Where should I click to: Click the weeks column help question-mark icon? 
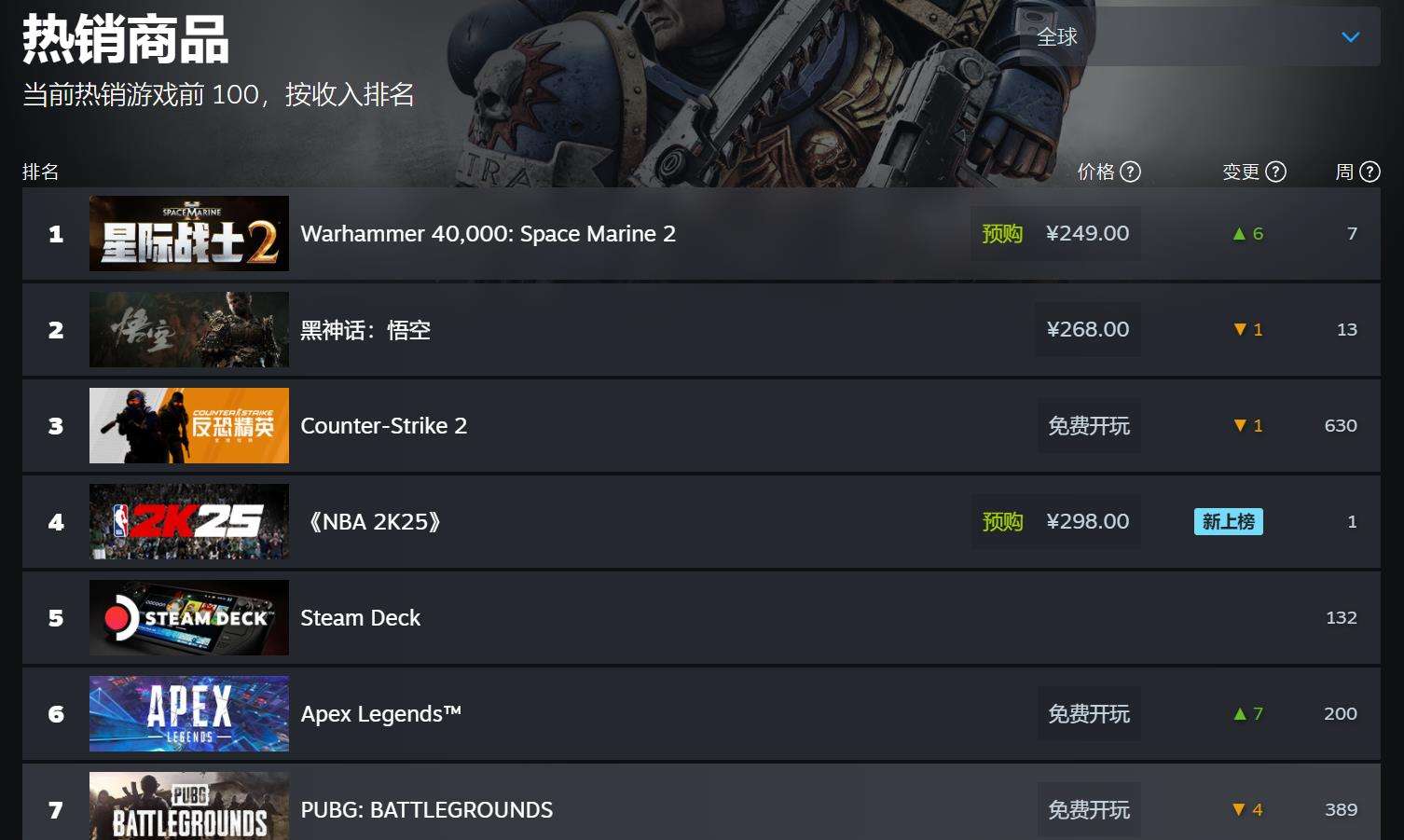click(x=1370, y=172)
